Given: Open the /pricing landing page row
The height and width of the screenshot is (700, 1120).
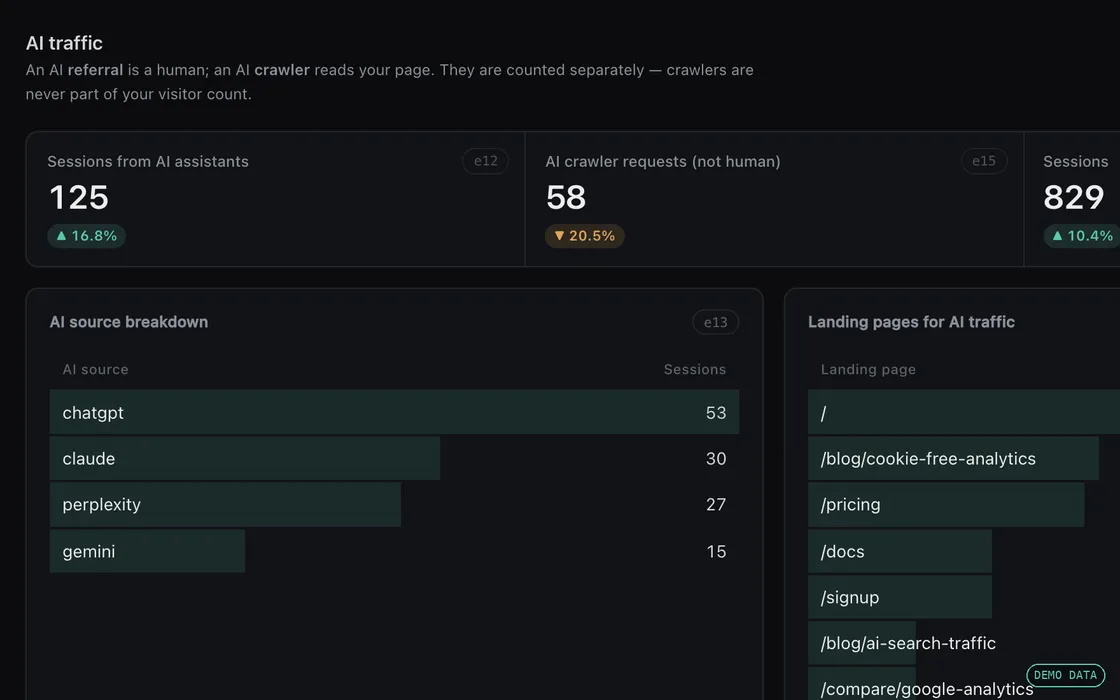Looking at the screenshot, I should pos(964,504).
